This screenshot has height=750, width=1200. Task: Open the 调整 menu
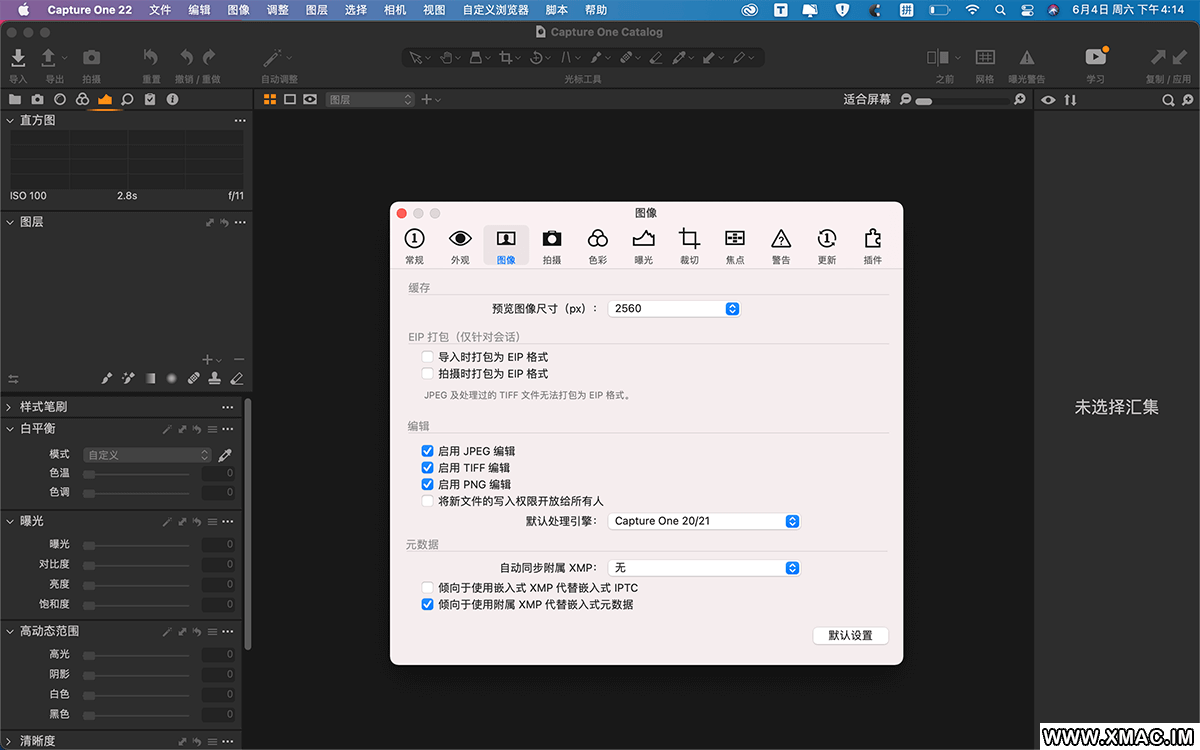(x=278, y=10)
